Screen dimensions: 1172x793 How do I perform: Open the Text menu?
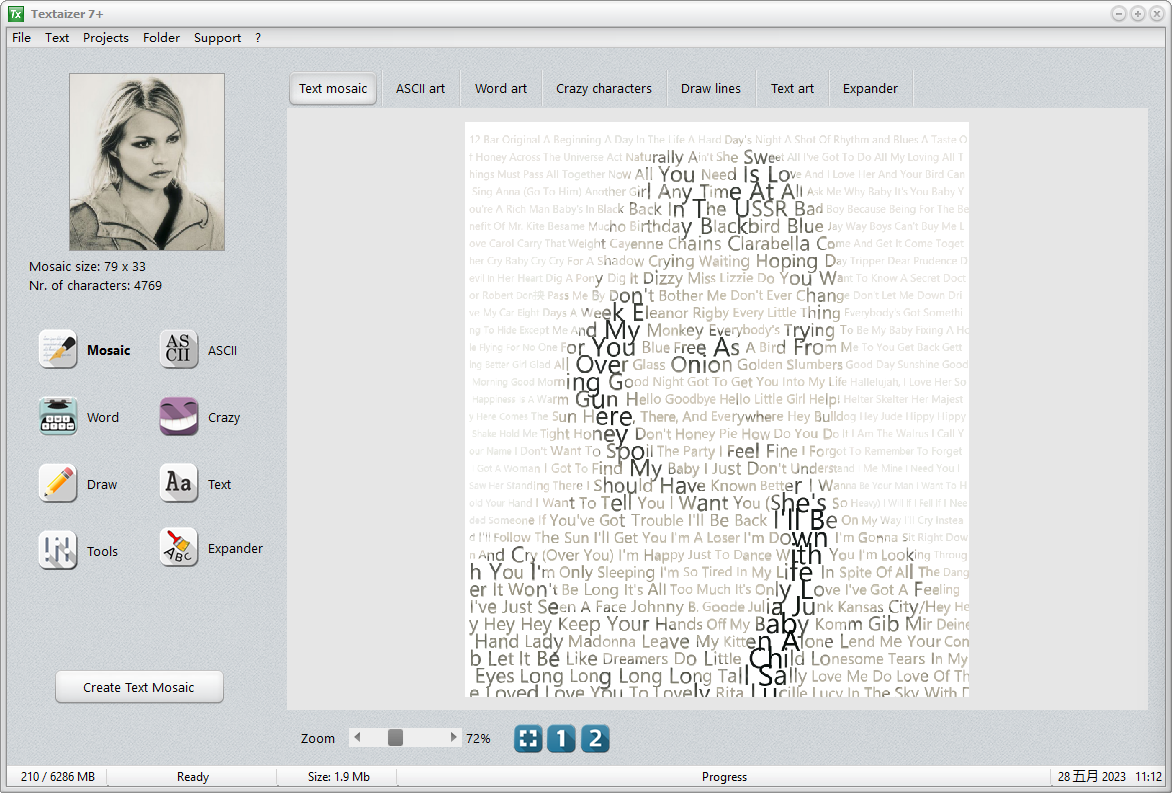[57, 37]
